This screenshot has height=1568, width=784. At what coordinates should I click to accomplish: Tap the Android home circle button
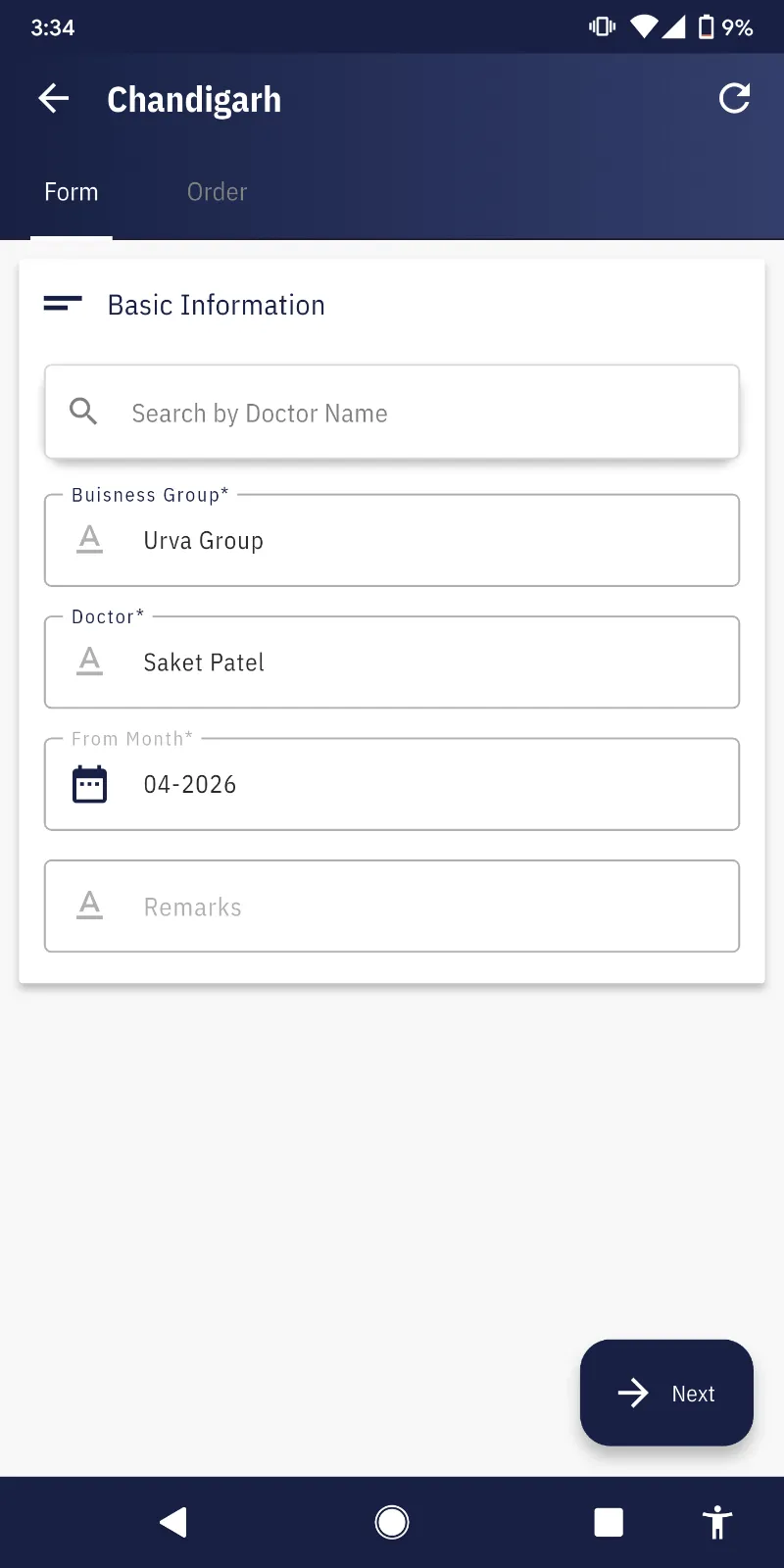pos(392,1522)
